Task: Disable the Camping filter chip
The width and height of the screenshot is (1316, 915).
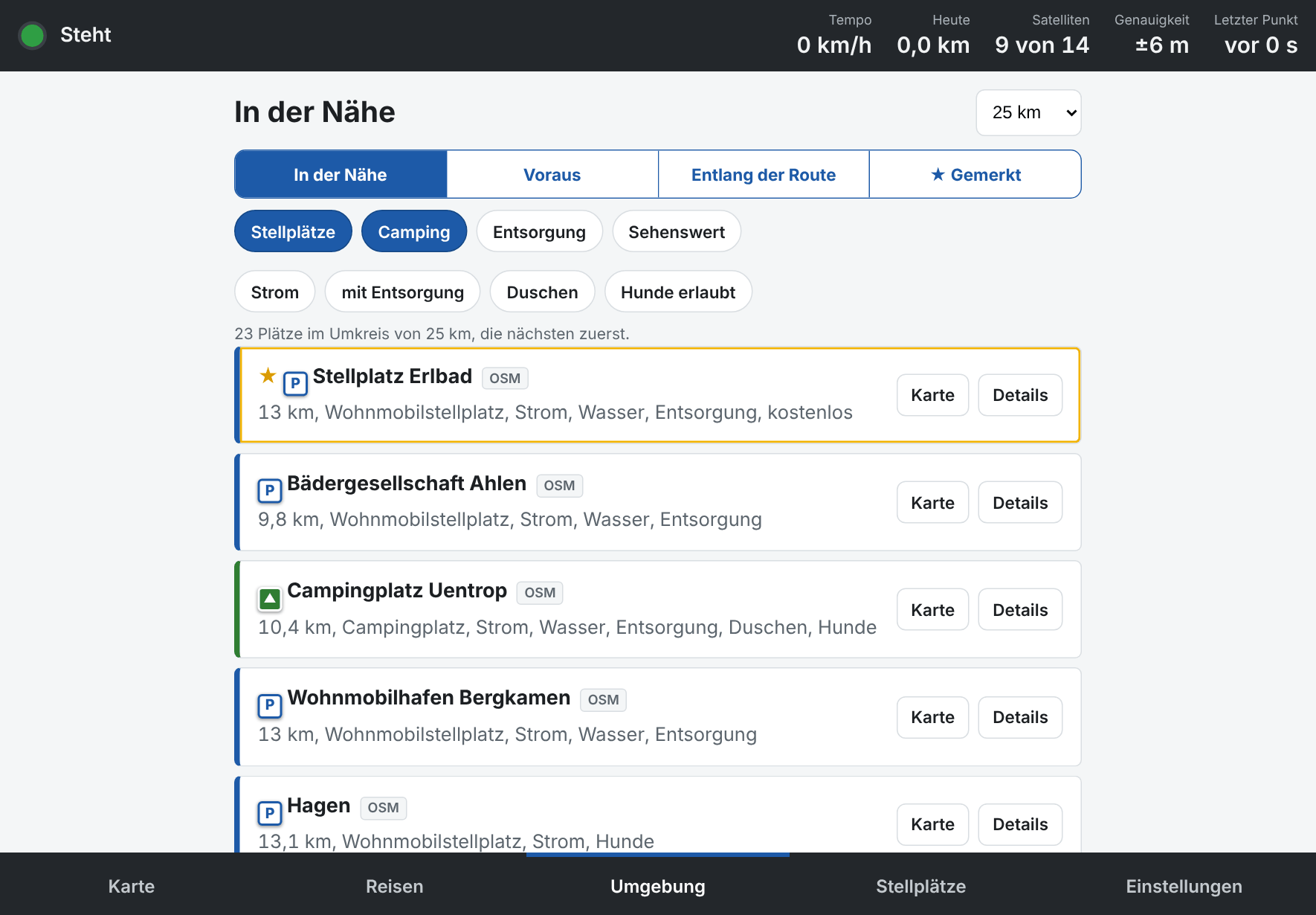Action: pyautogui.click(x=414, y=231)
